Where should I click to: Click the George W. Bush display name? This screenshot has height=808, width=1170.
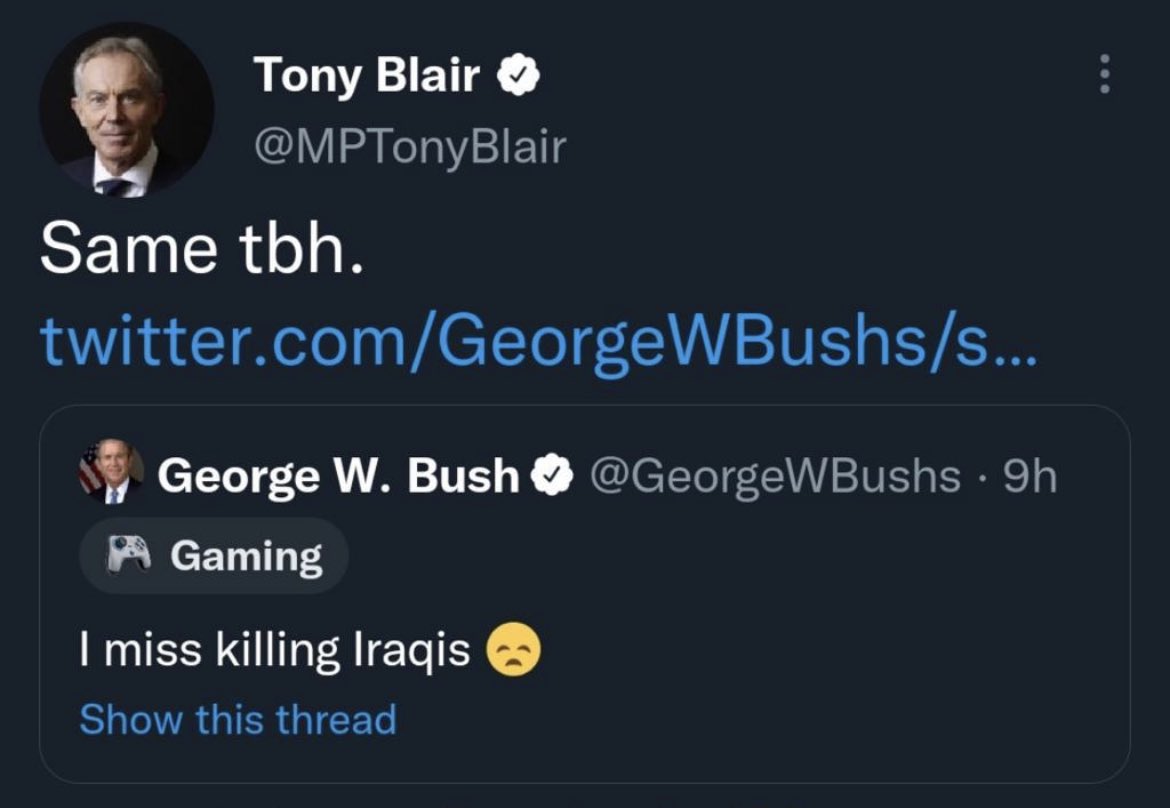point(338,475)
